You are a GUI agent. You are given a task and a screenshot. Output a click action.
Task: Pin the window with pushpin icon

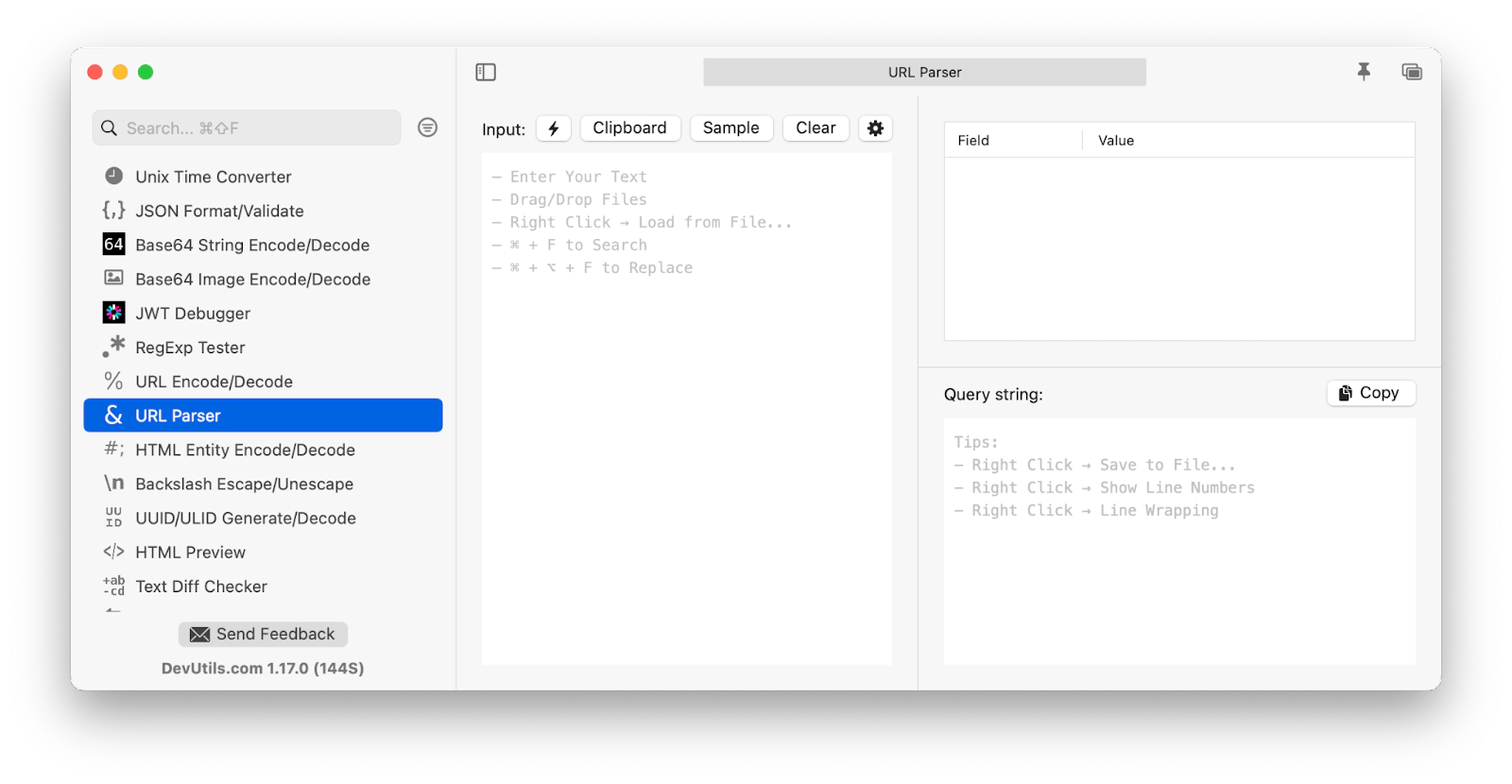pyautogui.click(x=1364, y=71)
